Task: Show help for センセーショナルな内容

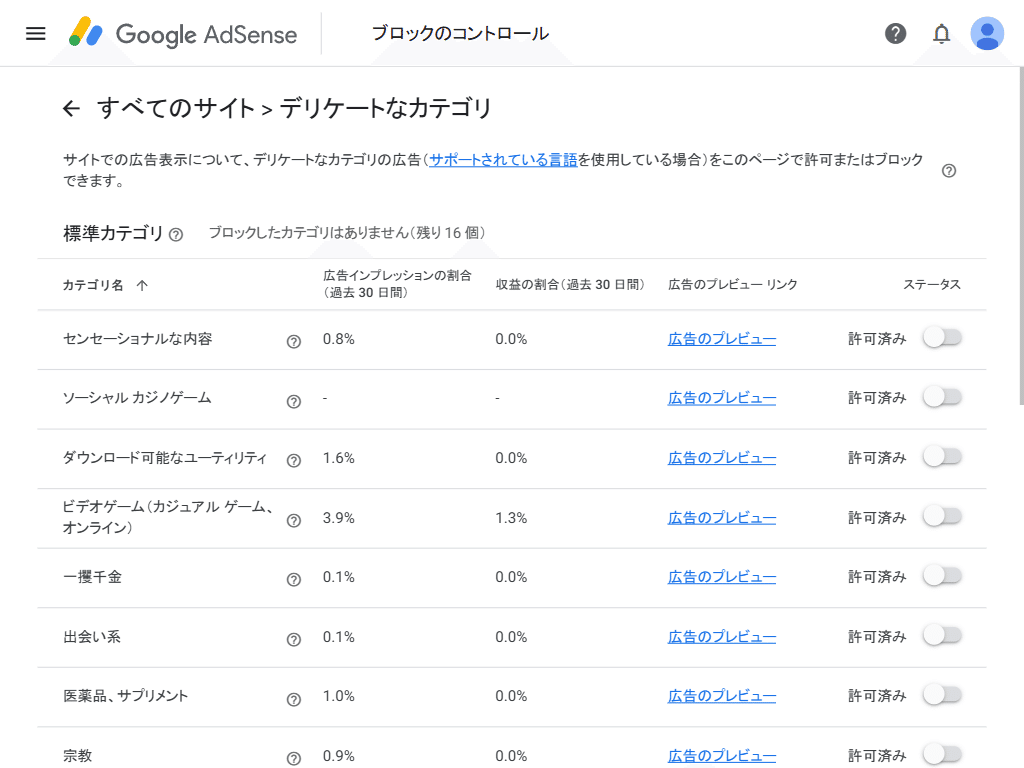Action: click(294, 342)
